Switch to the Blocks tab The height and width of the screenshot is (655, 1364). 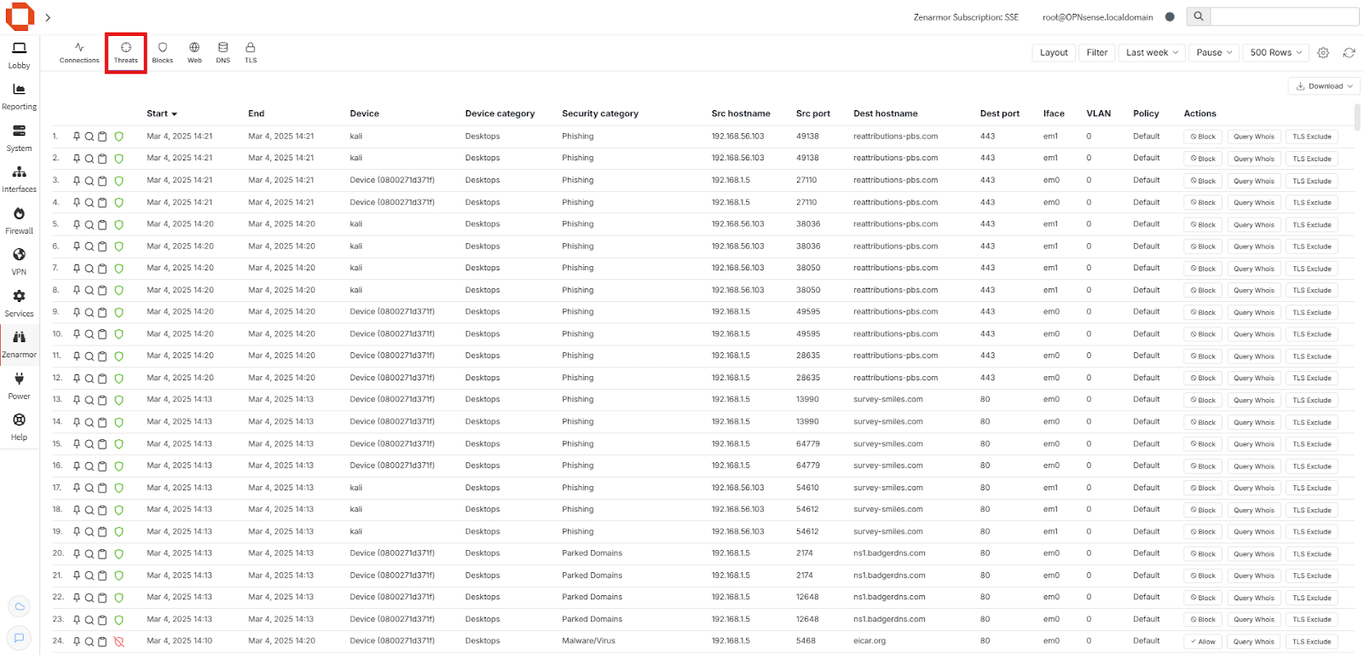pyautogui.click(x=162, y=53)
